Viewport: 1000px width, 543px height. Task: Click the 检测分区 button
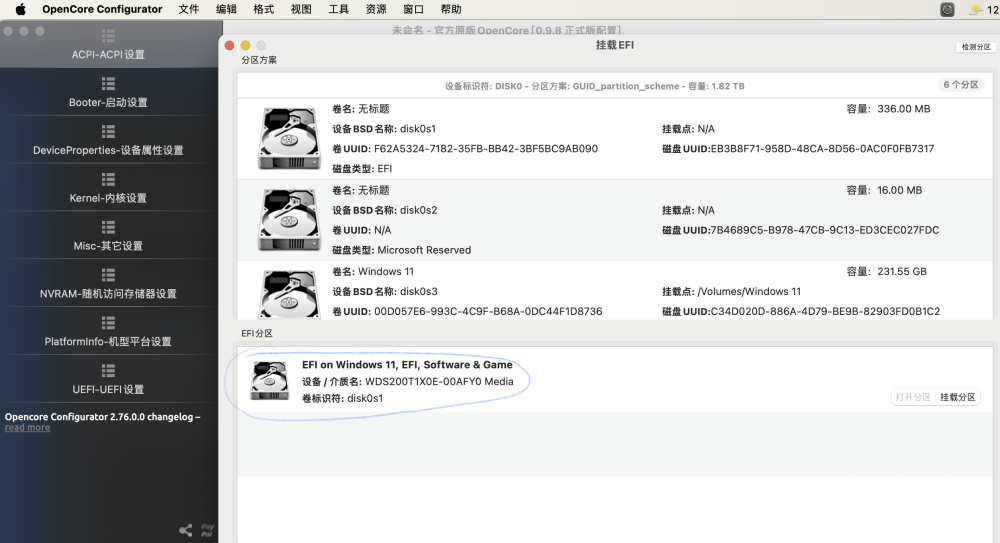[x=976, y=47]
